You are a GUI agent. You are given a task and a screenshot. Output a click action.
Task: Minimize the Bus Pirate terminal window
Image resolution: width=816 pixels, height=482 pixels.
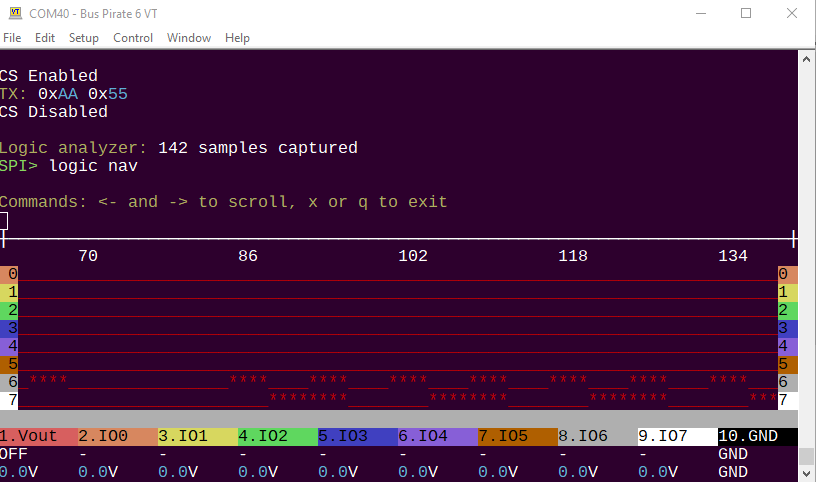point(701,13)
